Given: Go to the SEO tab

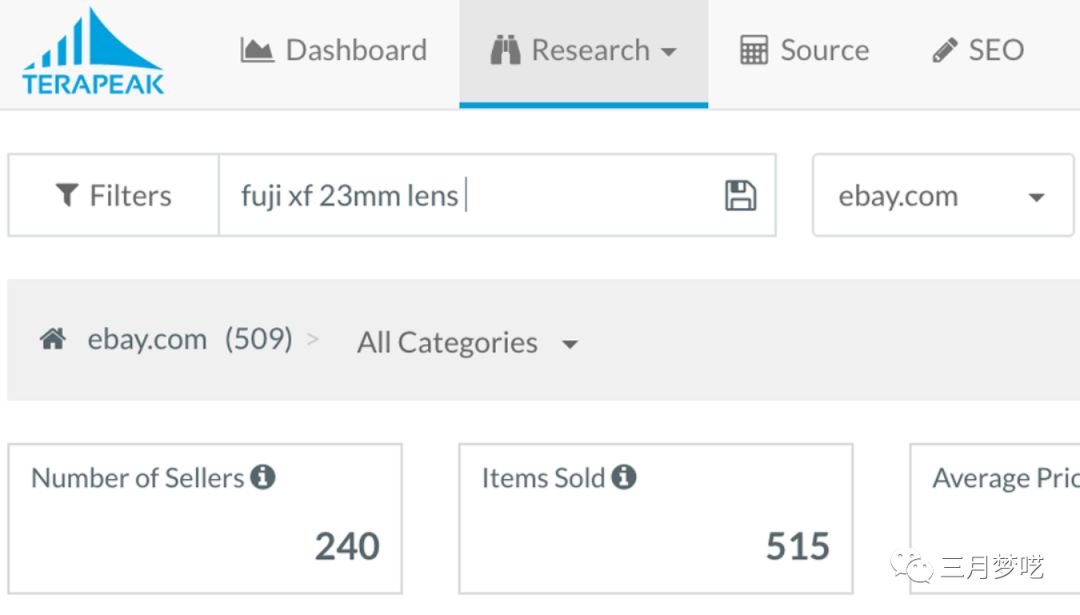Looking at the screenshot, I should click(x=995, y=50).
